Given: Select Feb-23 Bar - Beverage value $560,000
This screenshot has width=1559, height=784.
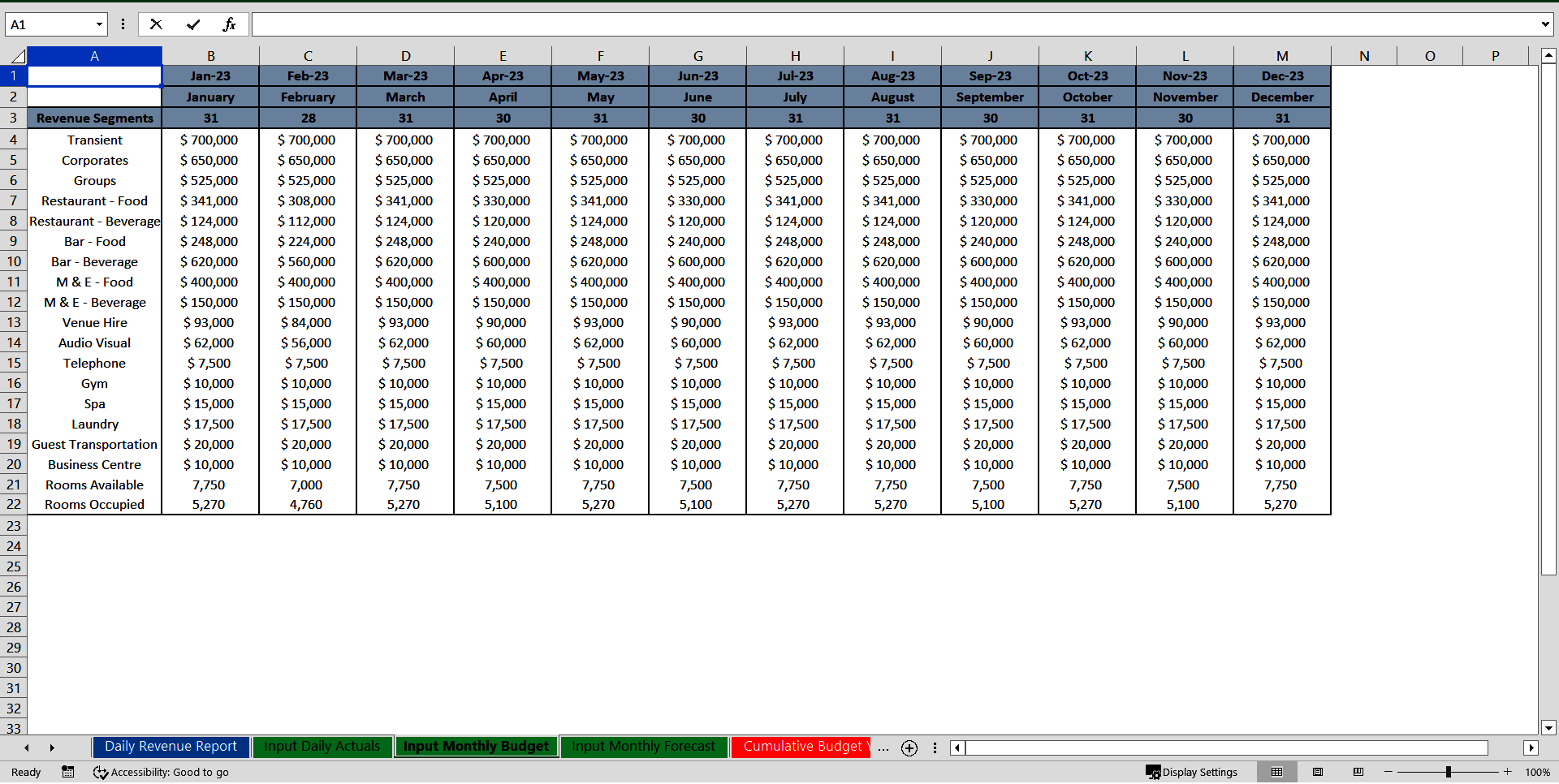Looking at the screenshot, I should coord(308,261).
